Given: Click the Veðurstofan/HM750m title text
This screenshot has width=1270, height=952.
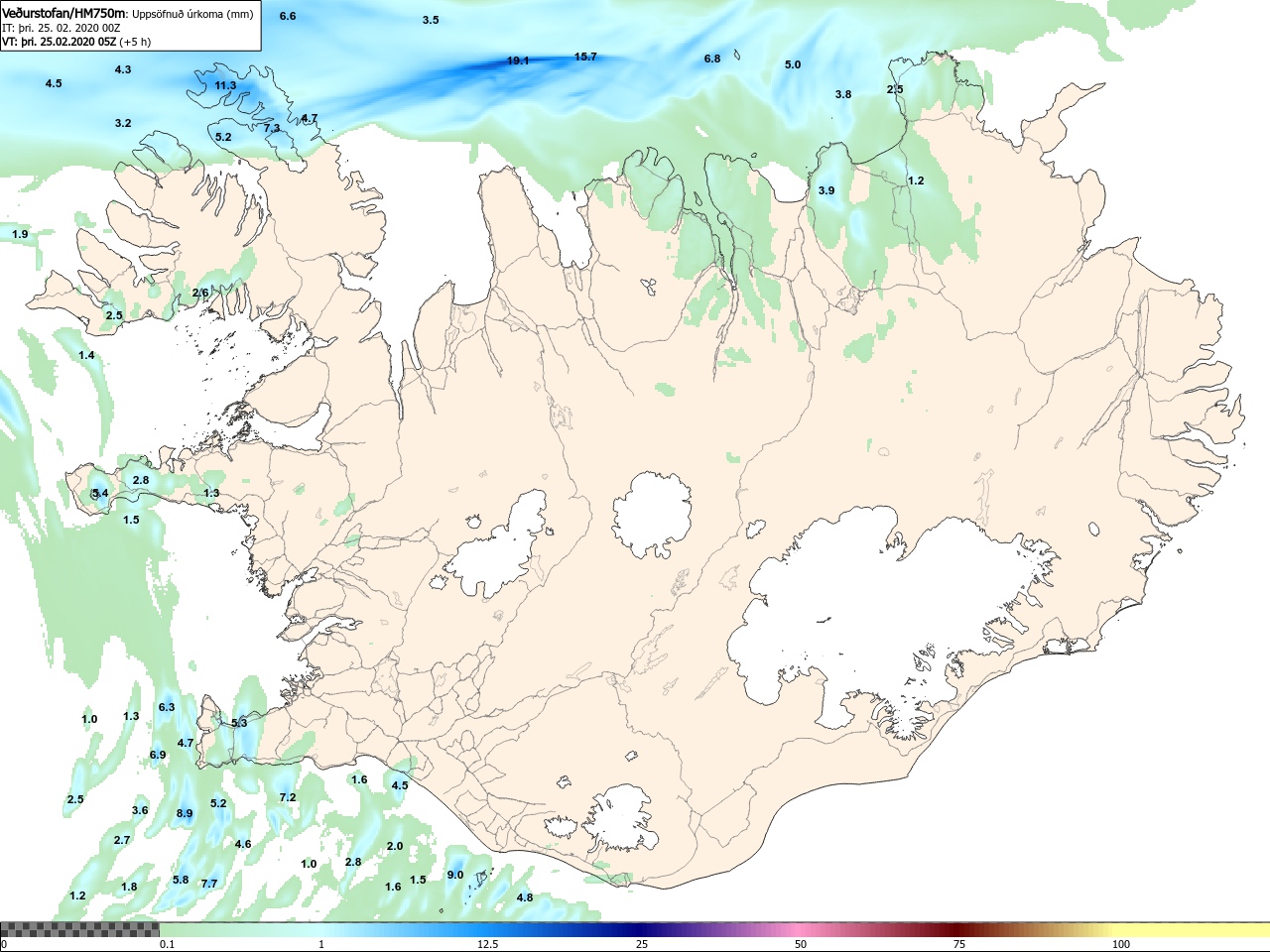Looking at the screenshot, I should (64, 12).
